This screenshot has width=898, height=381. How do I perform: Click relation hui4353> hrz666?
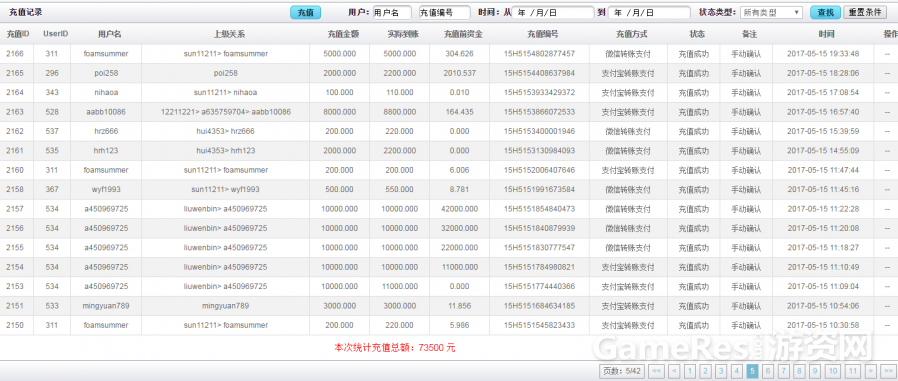coord(226,131)
